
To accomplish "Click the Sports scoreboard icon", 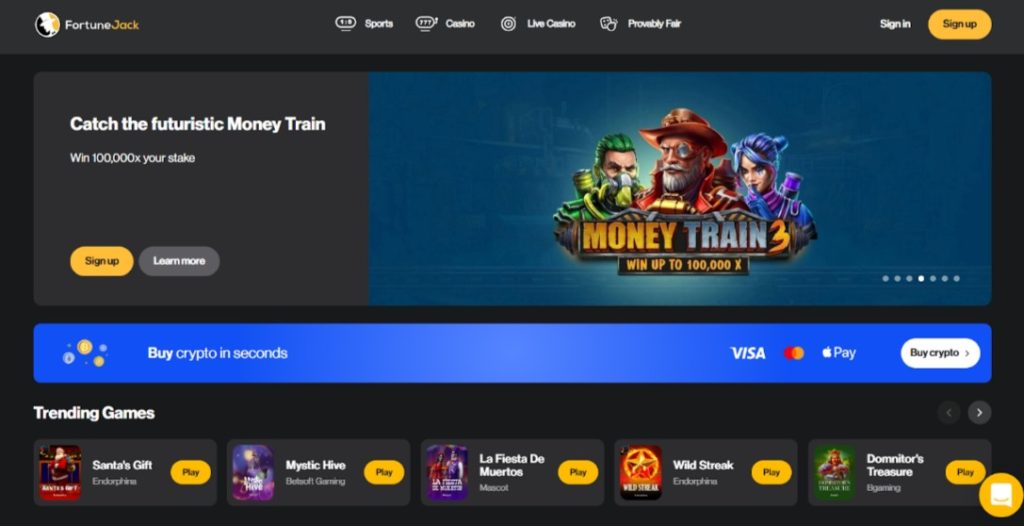I will (x=345, y=24).
